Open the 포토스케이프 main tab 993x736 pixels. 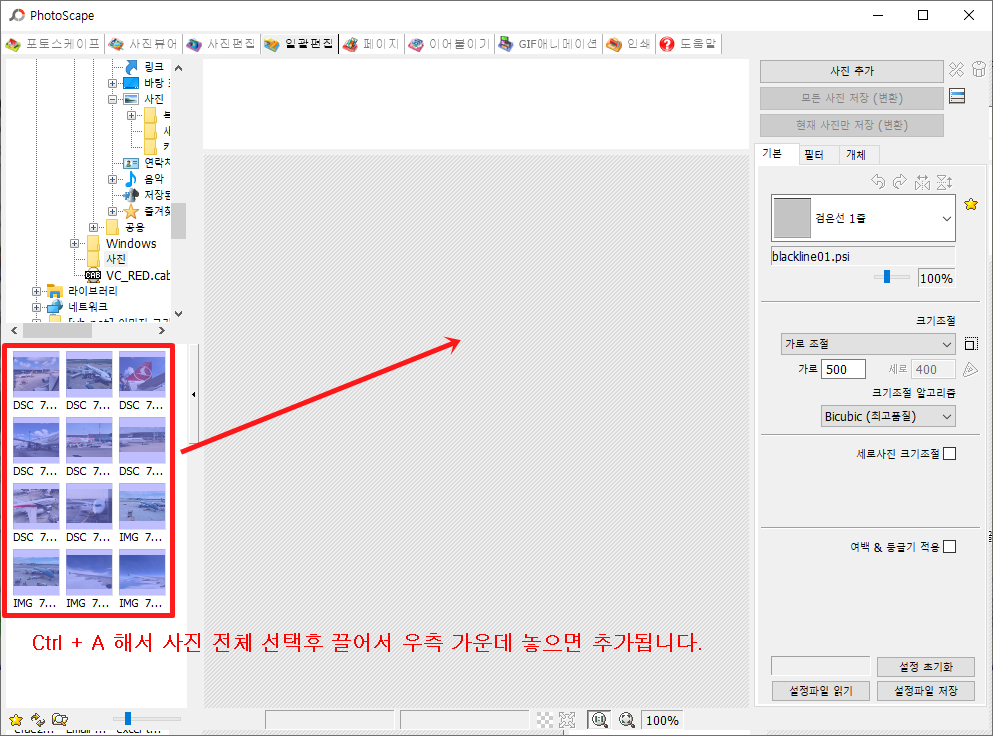53,44
